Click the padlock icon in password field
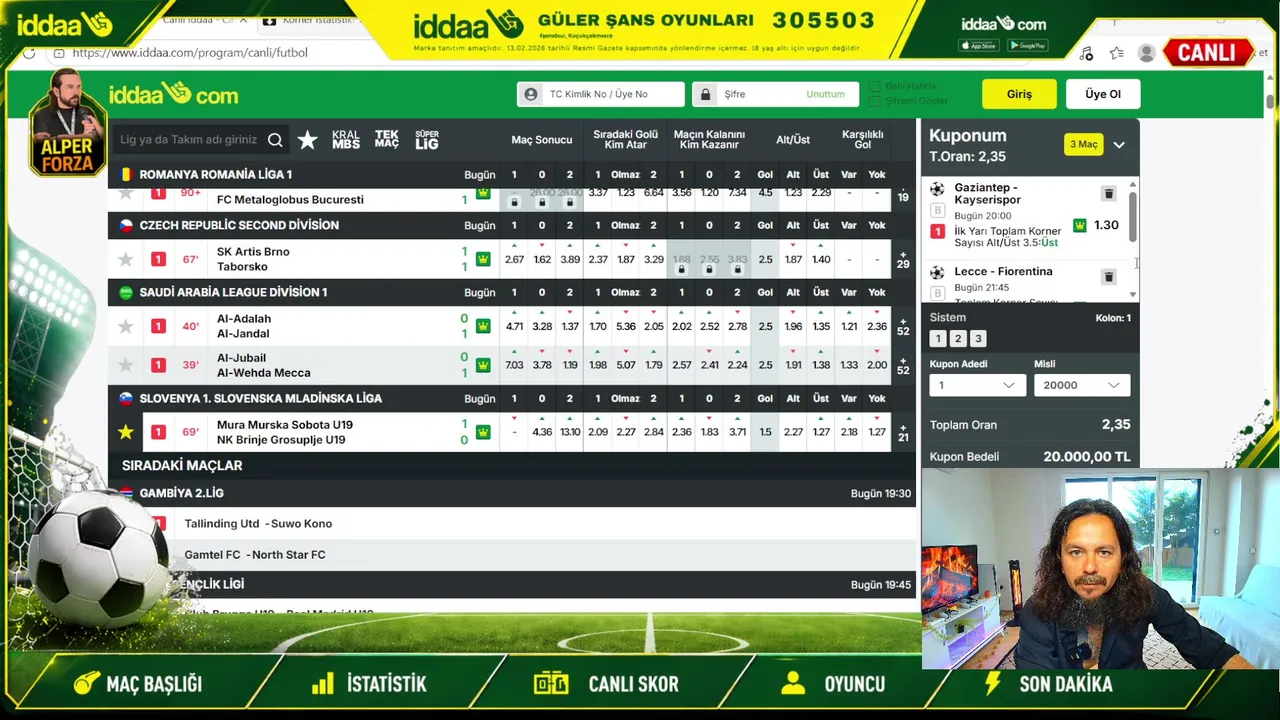This screenshot has height=720, width=1280. pyautogui.click(x=706, y=94)
